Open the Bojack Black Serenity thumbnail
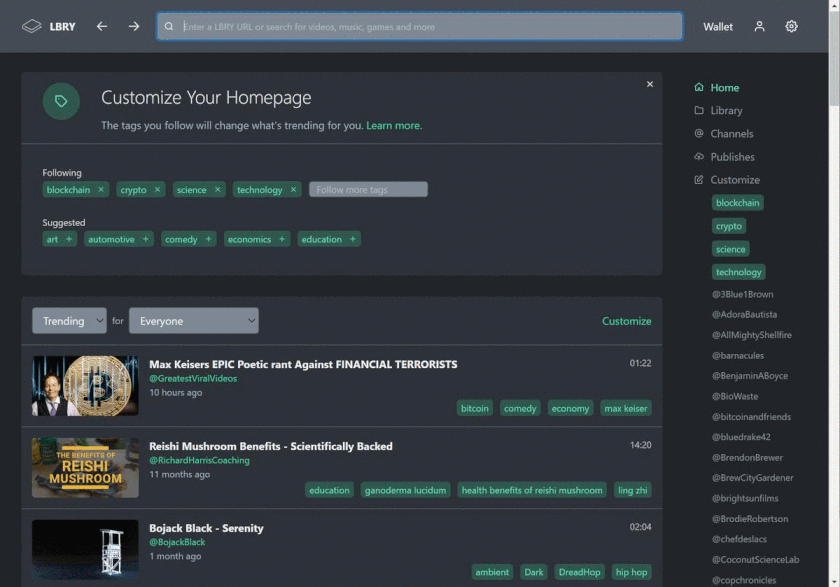 85,550
